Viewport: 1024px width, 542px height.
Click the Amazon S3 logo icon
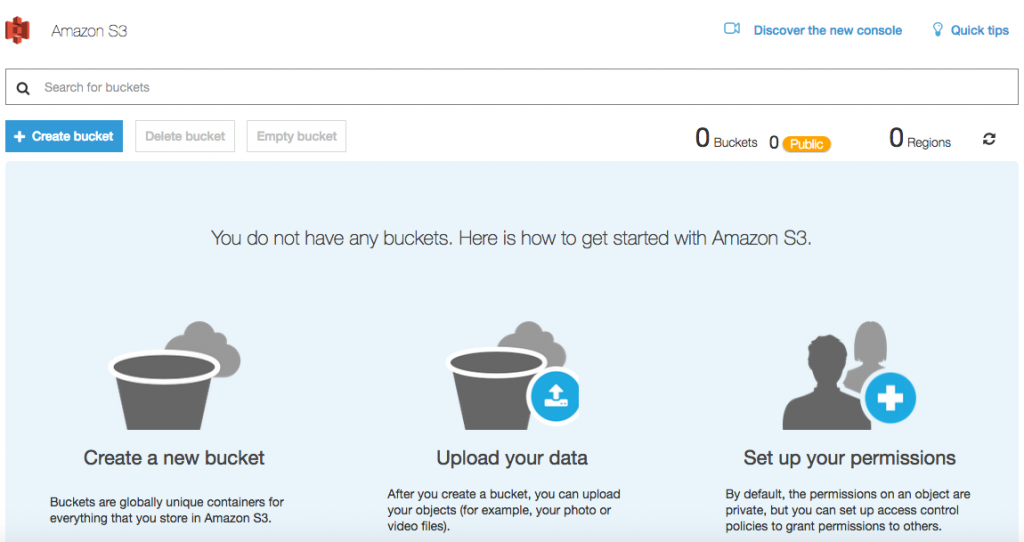coord(18,31)
